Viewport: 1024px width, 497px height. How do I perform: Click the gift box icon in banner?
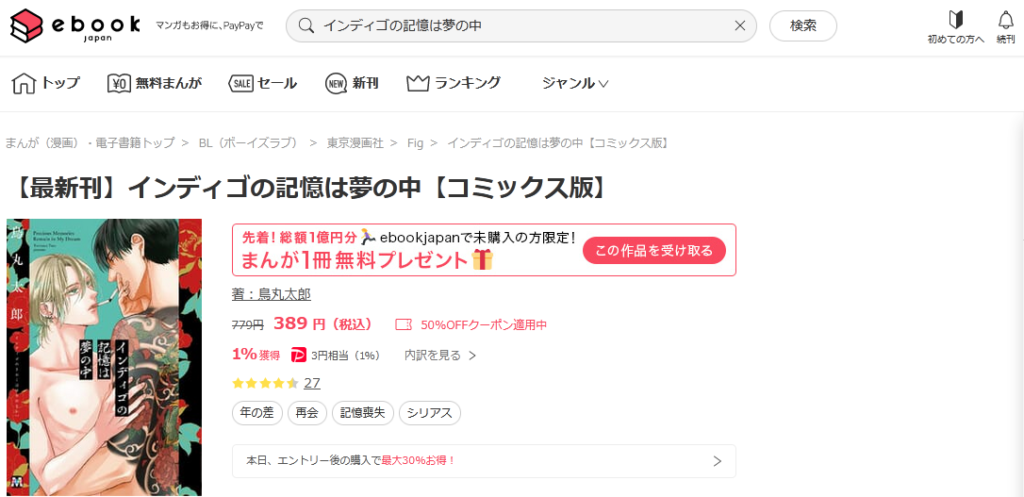(482, 259)
